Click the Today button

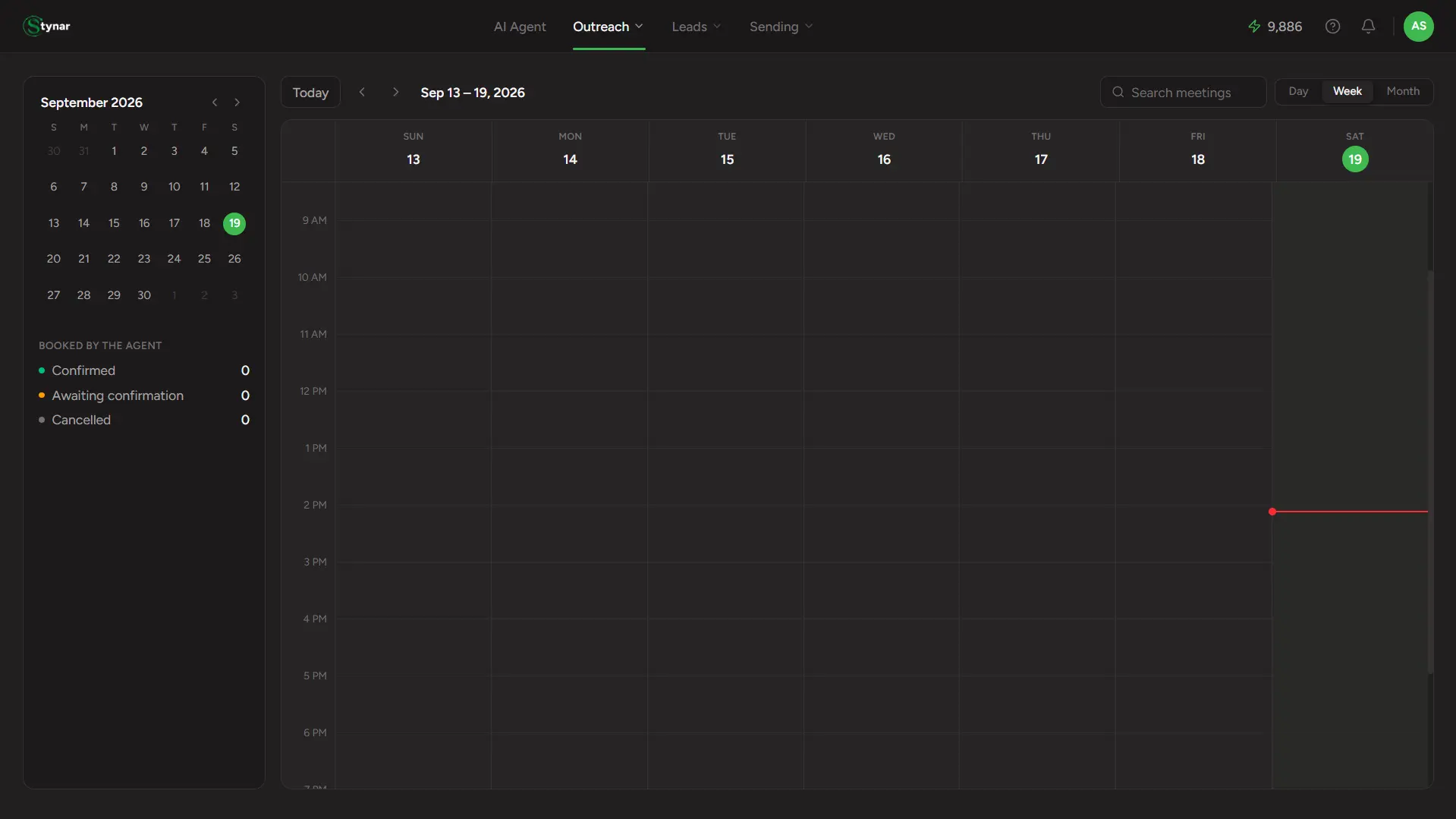point(310,92)
